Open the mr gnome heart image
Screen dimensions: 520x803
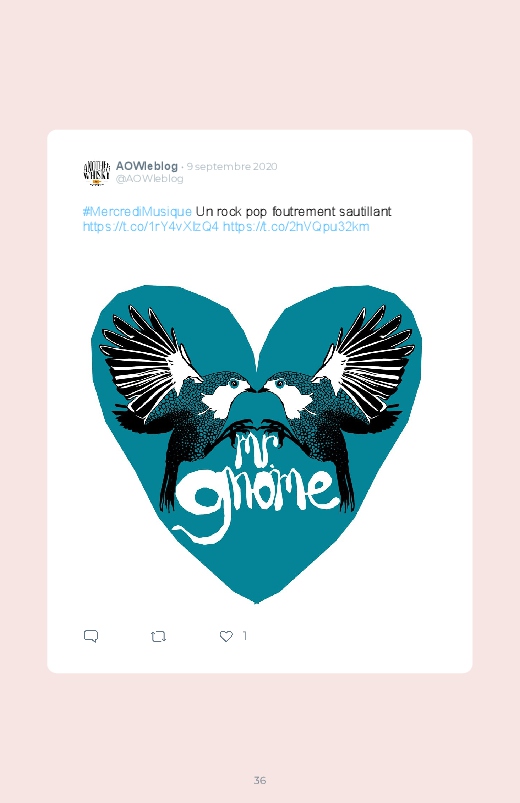point(257,444)
